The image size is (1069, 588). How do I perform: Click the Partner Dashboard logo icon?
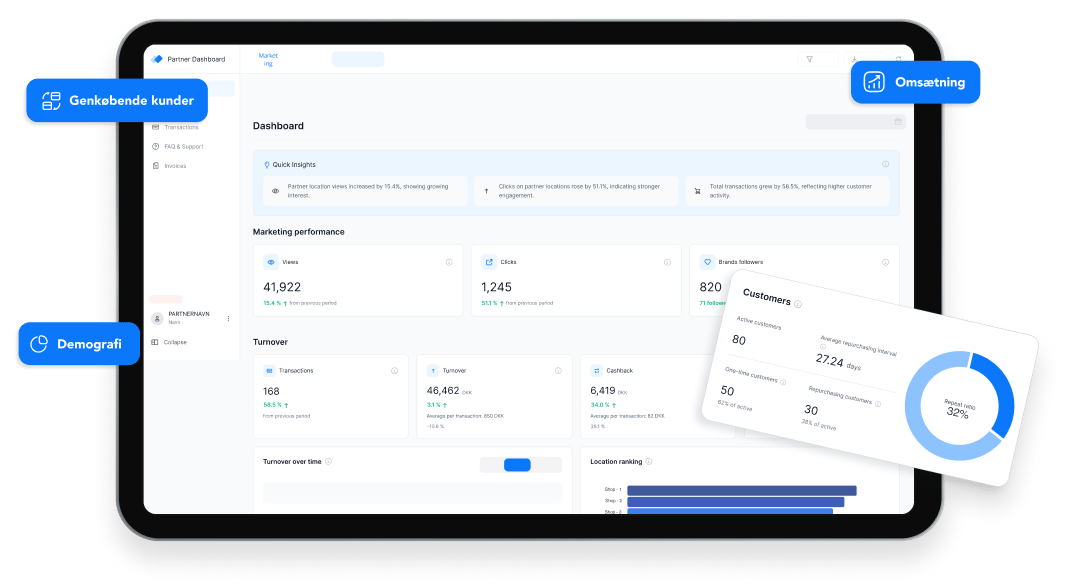pyautogui.click(x=157, y=59)
